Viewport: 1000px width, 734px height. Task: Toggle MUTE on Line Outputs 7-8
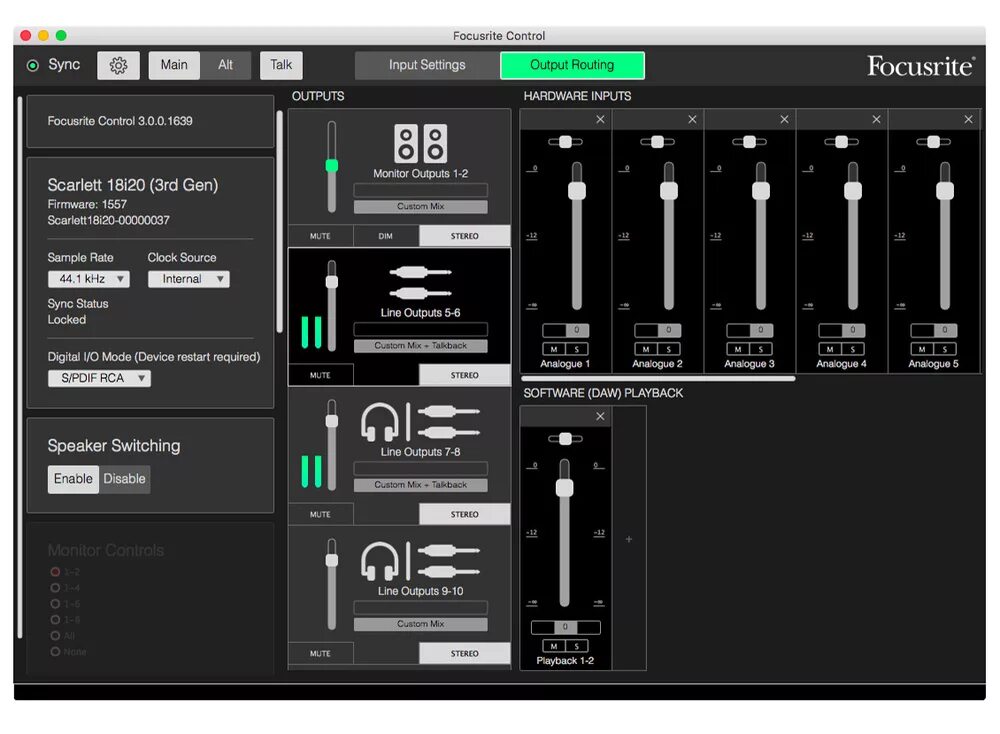(320, 514)
